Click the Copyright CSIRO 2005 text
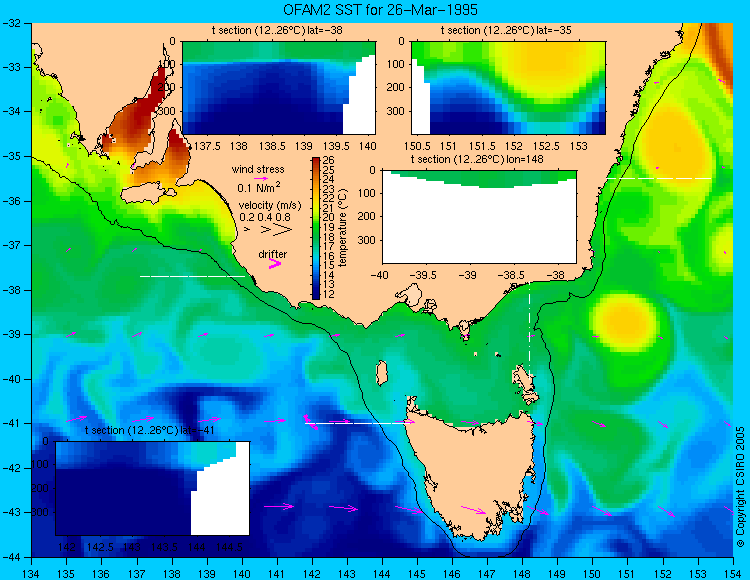 (x=740, y=487)
